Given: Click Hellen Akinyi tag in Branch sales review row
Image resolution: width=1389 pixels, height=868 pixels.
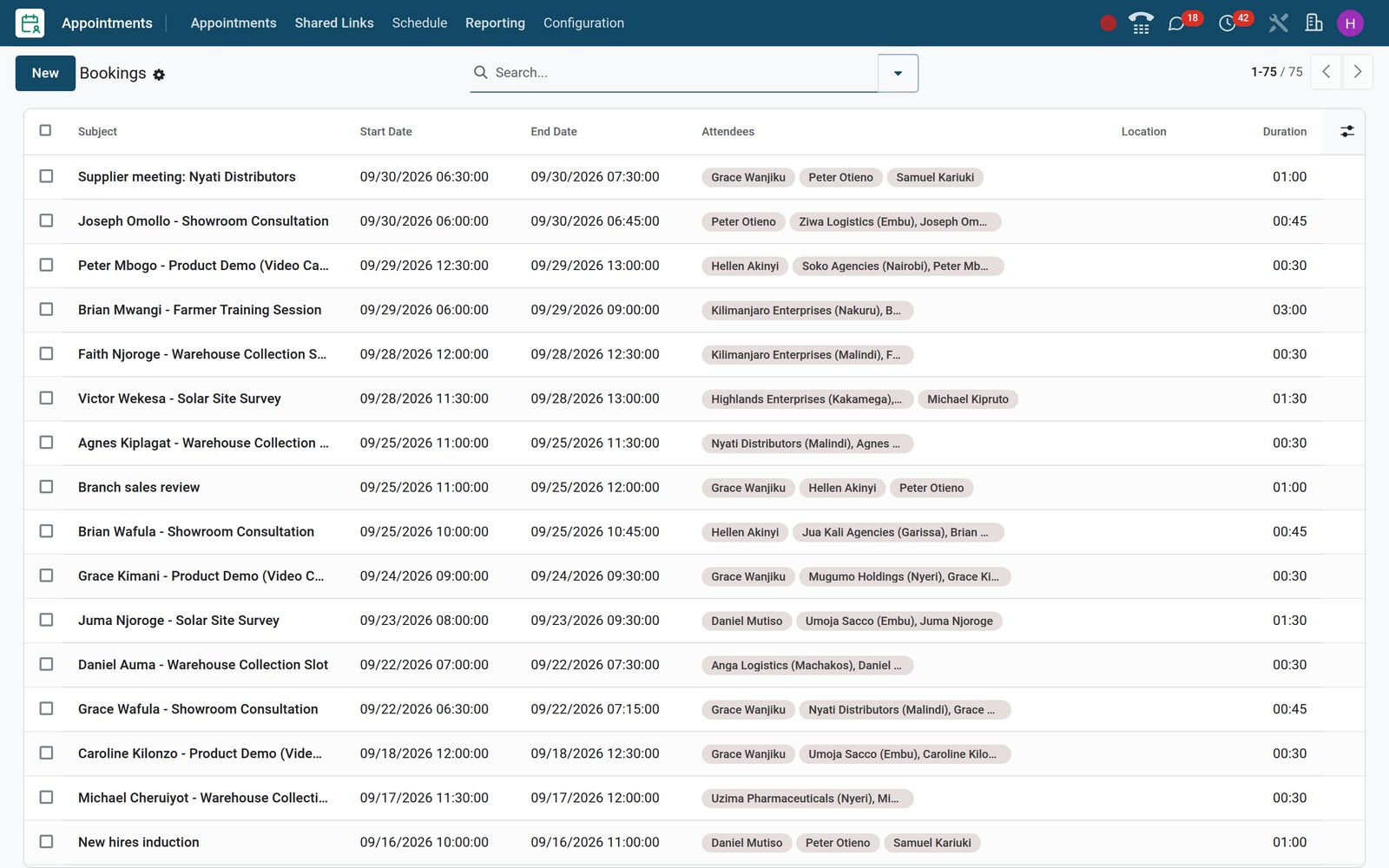Looking at the screenshot, I should pyautogui.click(x=842, y=488).
